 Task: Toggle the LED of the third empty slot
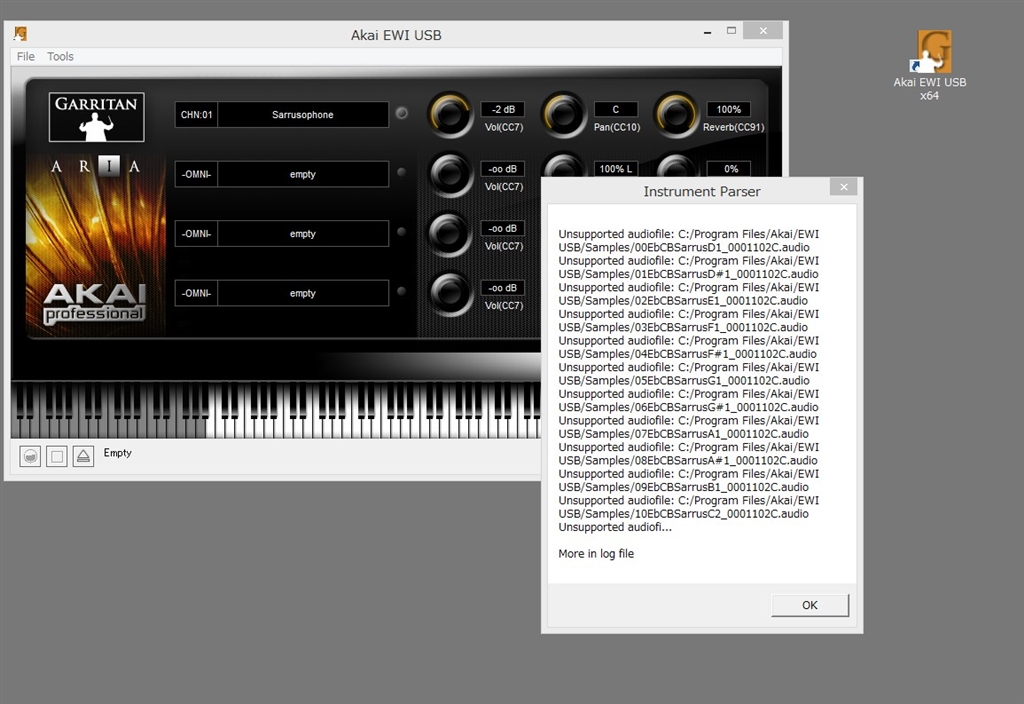tap(402, 232)
